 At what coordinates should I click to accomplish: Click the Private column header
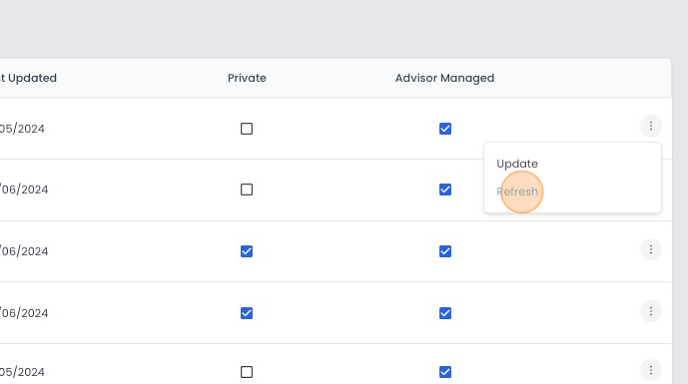click(x=247, y=78)
